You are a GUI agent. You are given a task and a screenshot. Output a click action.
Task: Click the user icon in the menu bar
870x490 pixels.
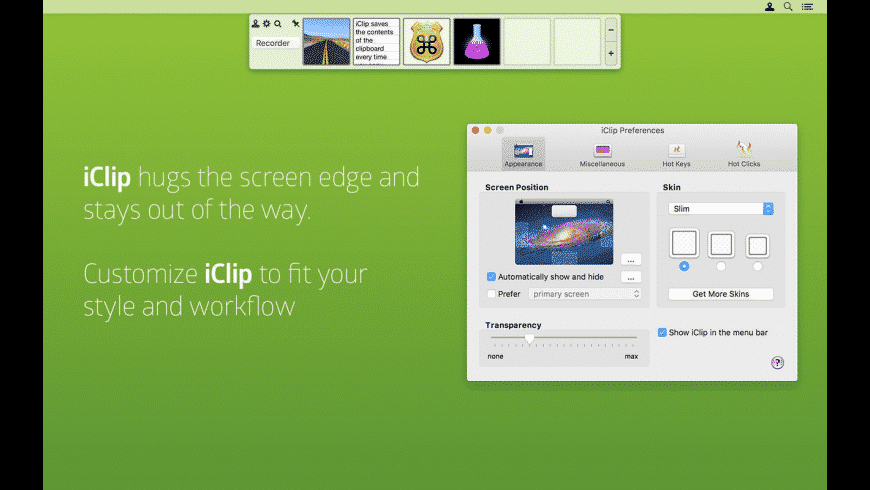click(x=770, y=7)
